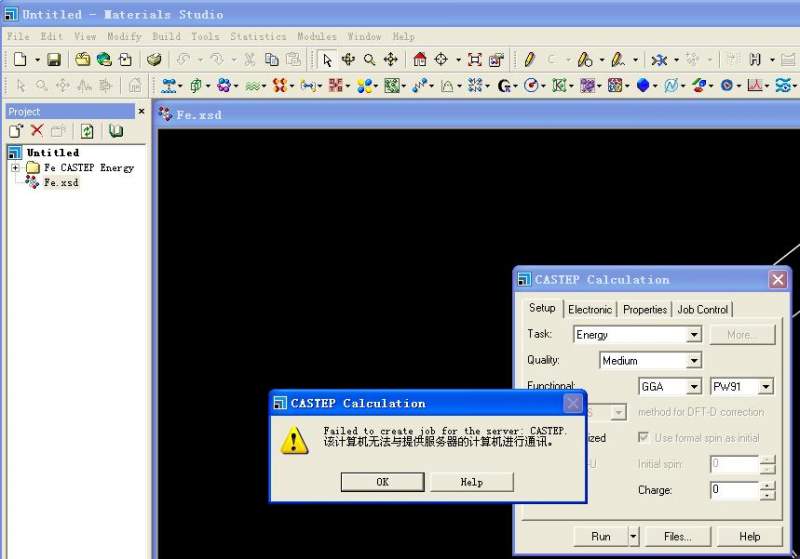Select the Fe CASTEP Energy folder
Image resolution: width=800 pixels, height=559 pixels.
89,167
